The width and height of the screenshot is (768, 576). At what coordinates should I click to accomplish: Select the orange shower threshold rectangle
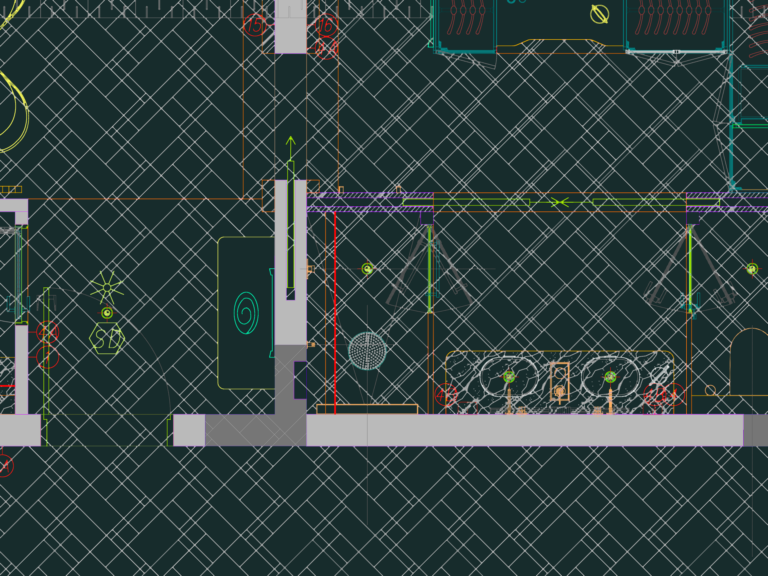(x=367, y=409)
